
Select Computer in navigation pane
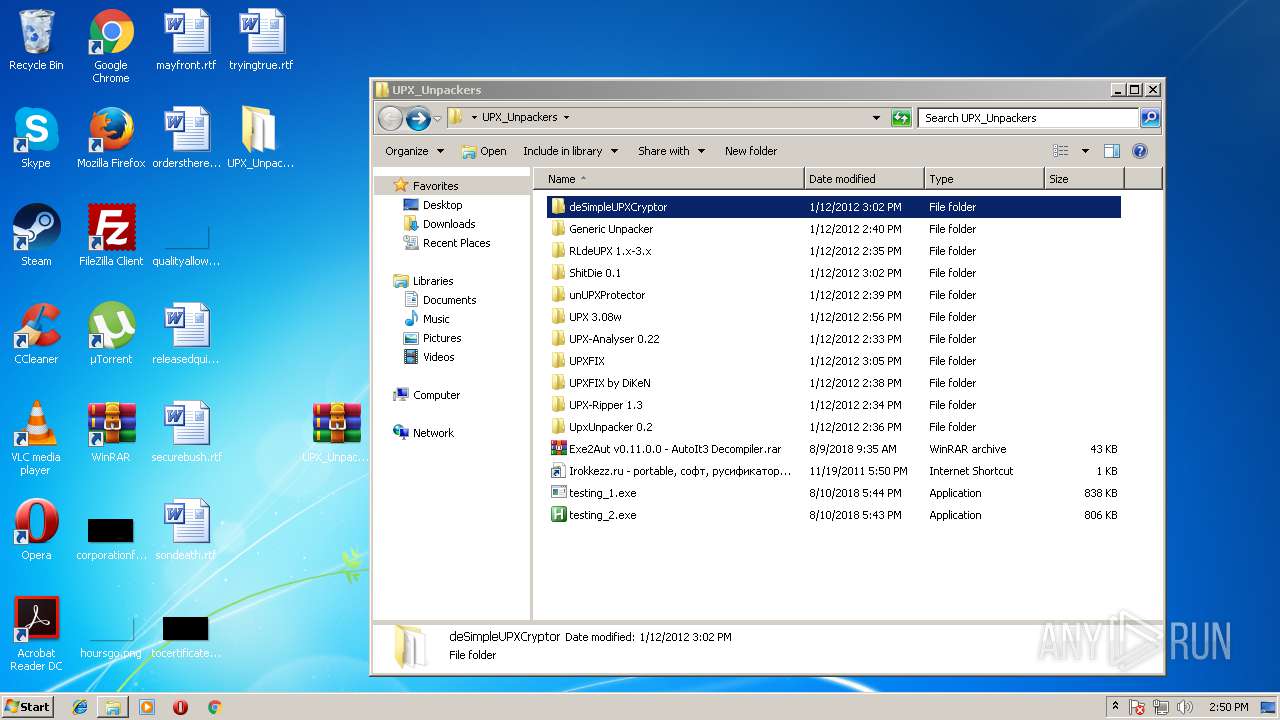436,395
